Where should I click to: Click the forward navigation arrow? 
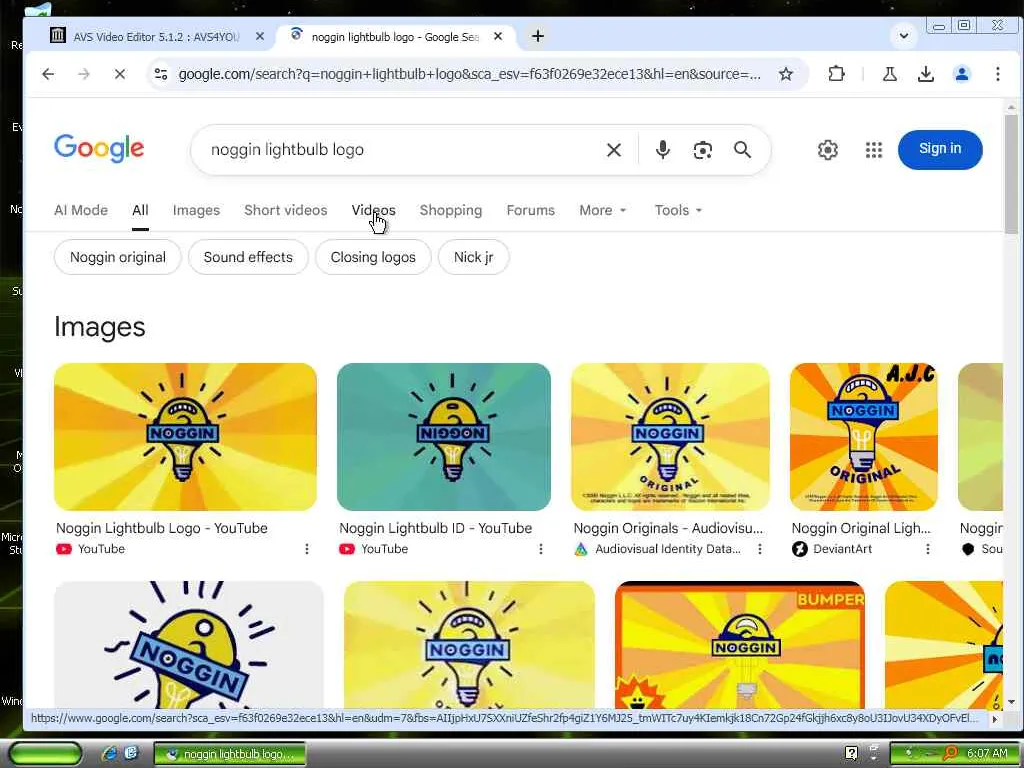pos(84,74)
